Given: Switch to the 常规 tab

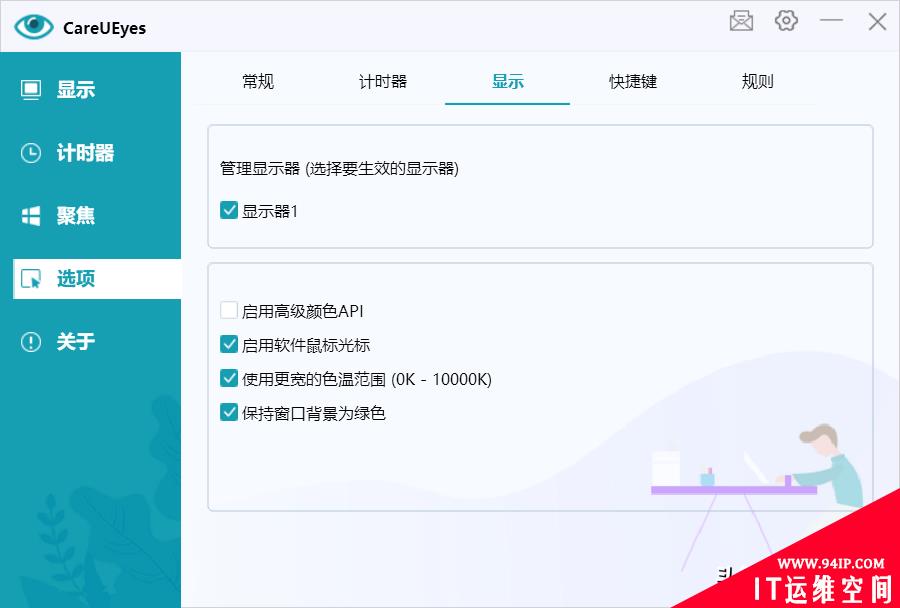Looking at the screenshot, I should [258, 82].
